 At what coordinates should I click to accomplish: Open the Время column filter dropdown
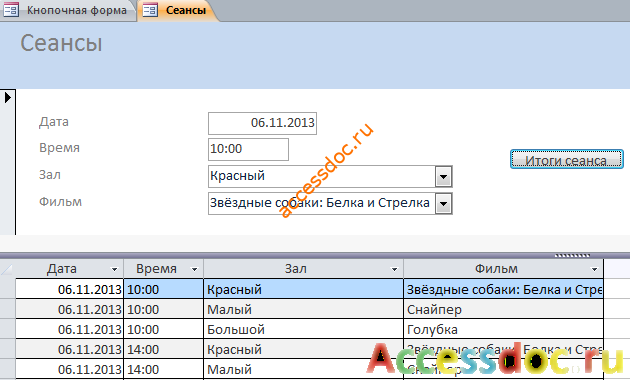(x=194, y=269)
